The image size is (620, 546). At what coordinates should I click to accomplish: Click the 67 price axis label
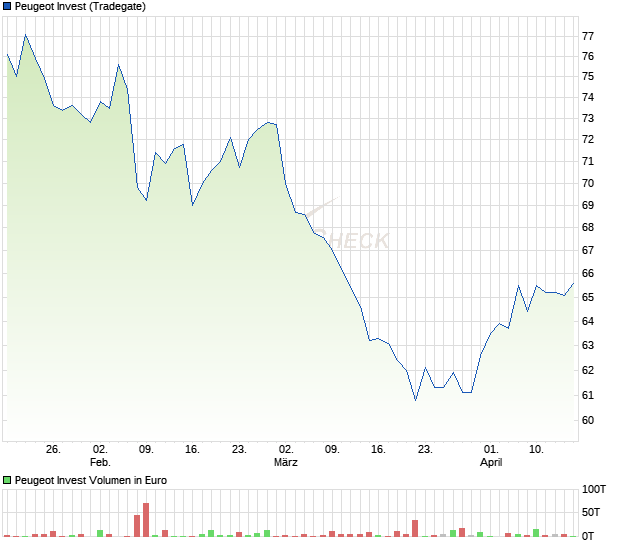click(x=588, y=250)
